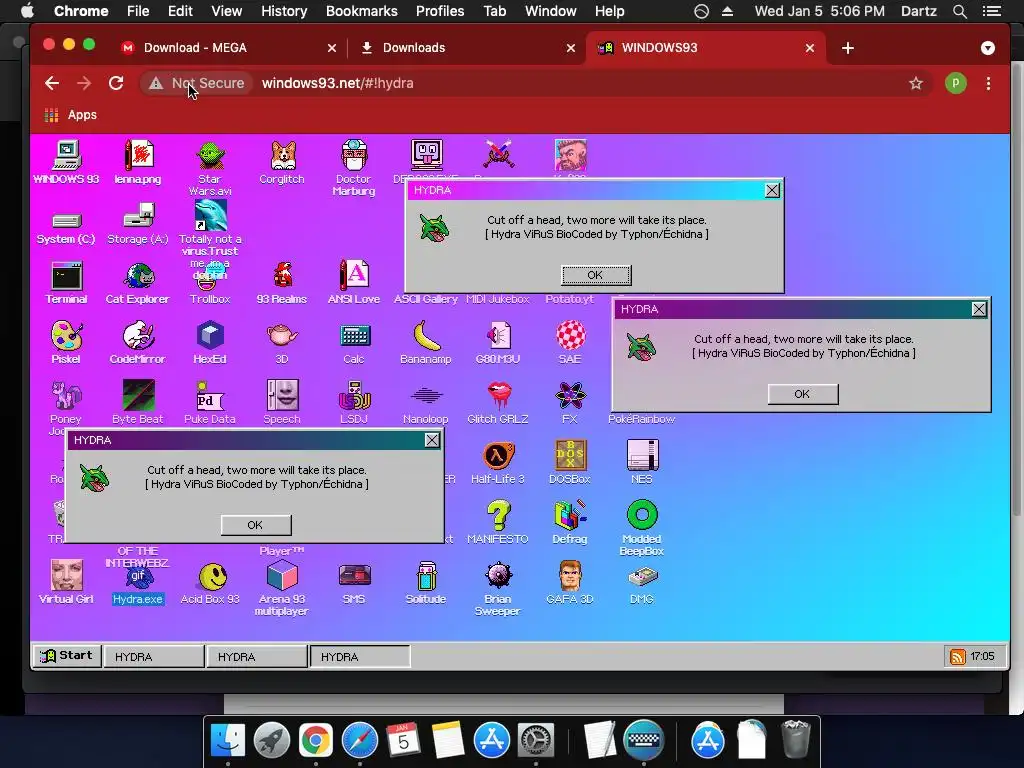Launch LSDJ icon
Viewport: 1024px width, 768px height.
[x=353, y=403]
